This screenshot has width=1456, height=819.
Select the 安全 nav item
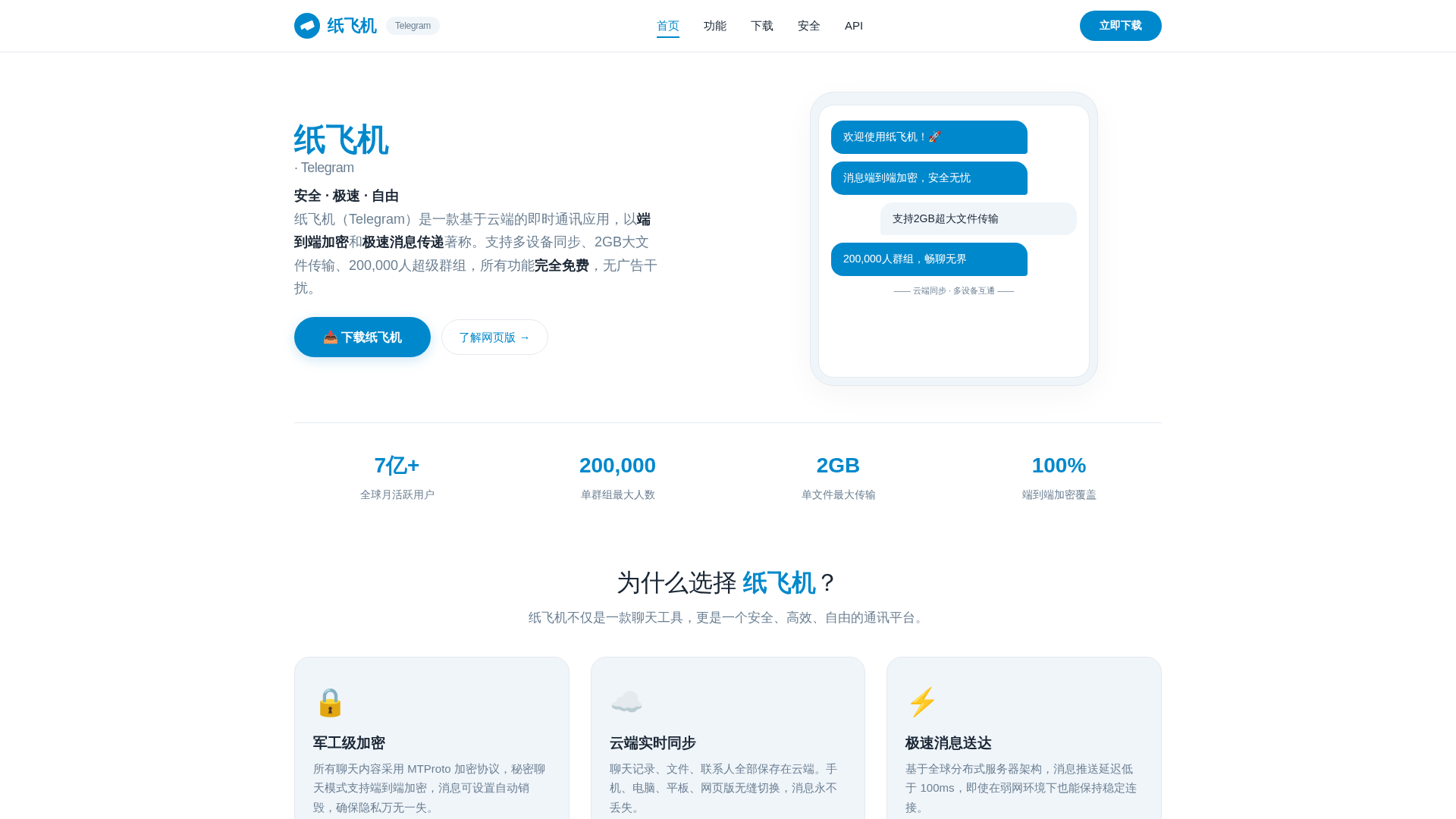pyautogui.click(x=809, y=26)
